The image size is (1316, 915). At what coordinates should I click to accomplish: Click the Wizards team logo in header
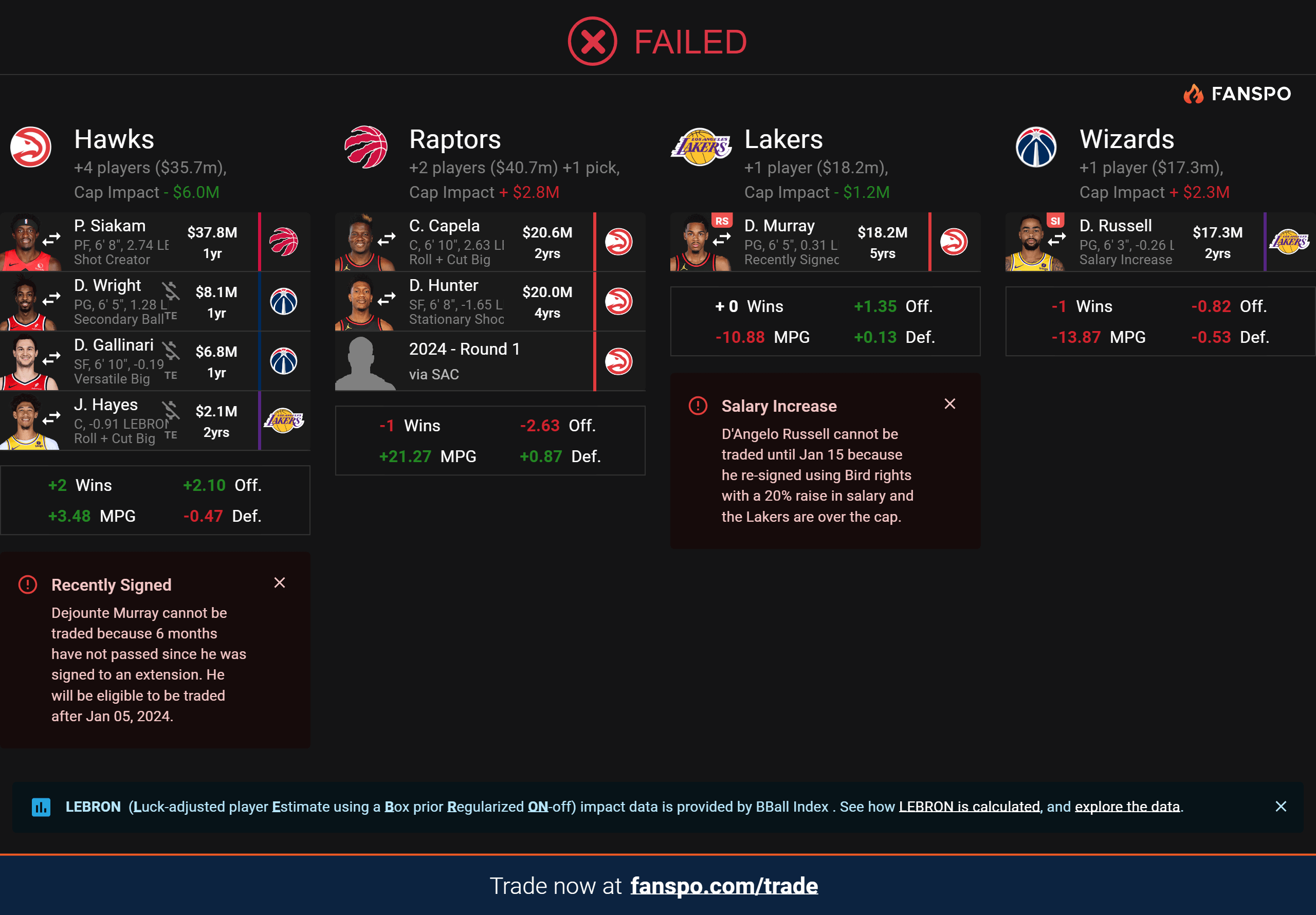[1036, 148]
